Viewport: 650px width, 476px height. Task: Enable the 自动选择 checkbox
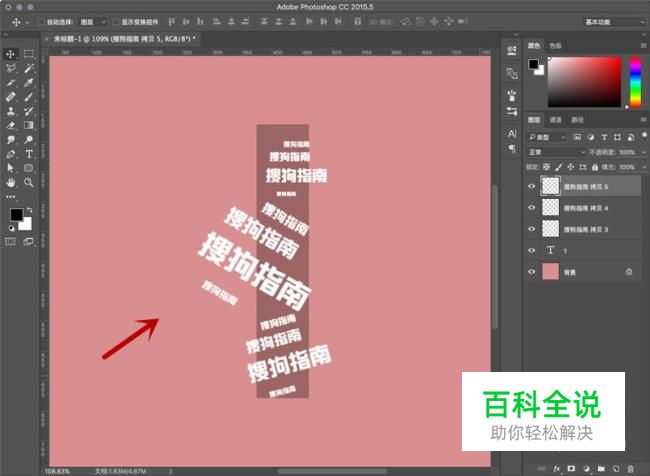click(41, 22)
